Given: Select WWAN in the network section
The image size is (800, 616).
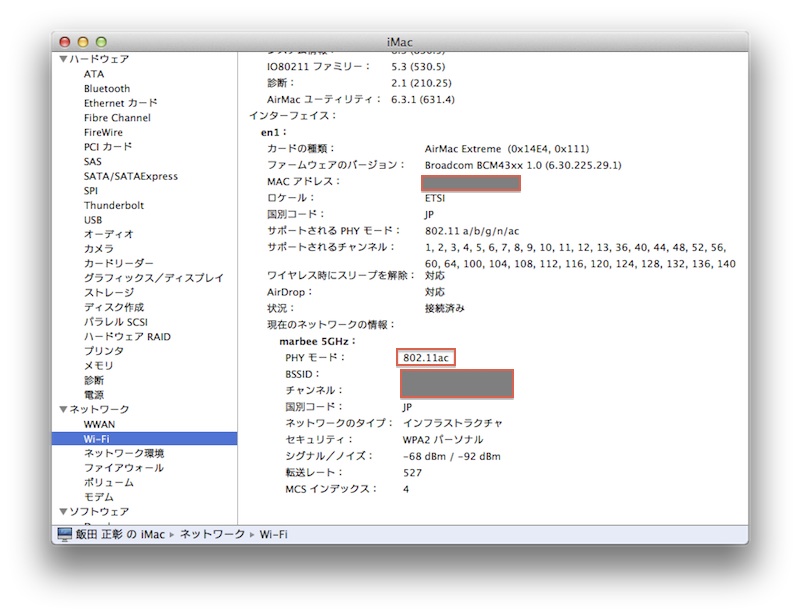Looking at the screenshot, I should [x=99, y=424].
